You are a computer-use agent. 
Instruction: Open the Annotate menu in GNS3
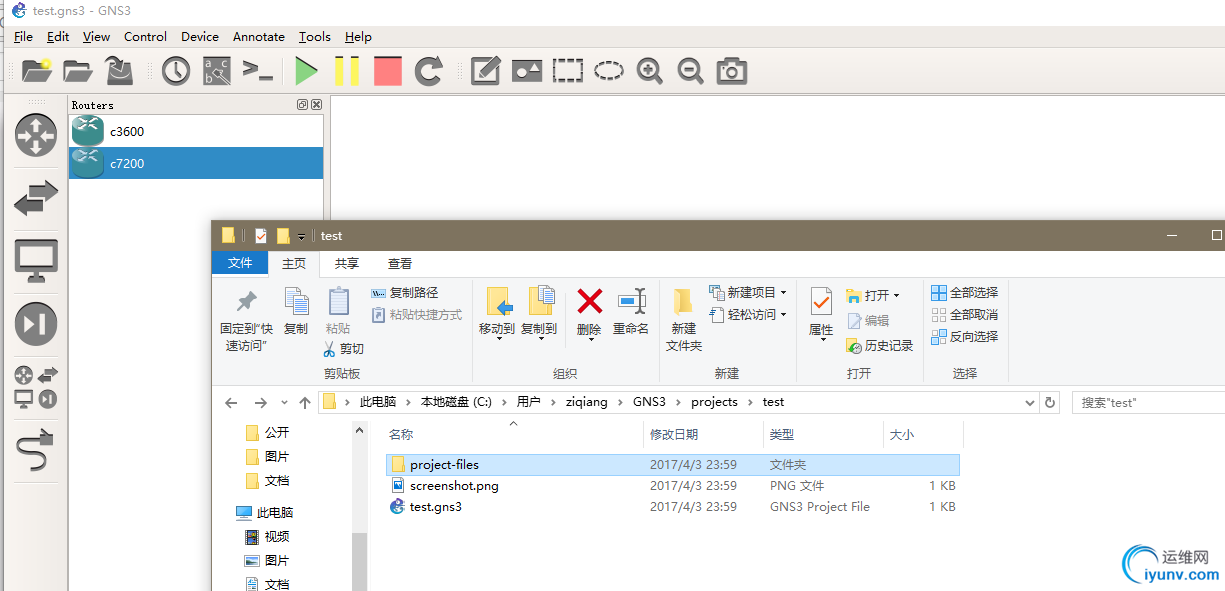click(259, 36)
